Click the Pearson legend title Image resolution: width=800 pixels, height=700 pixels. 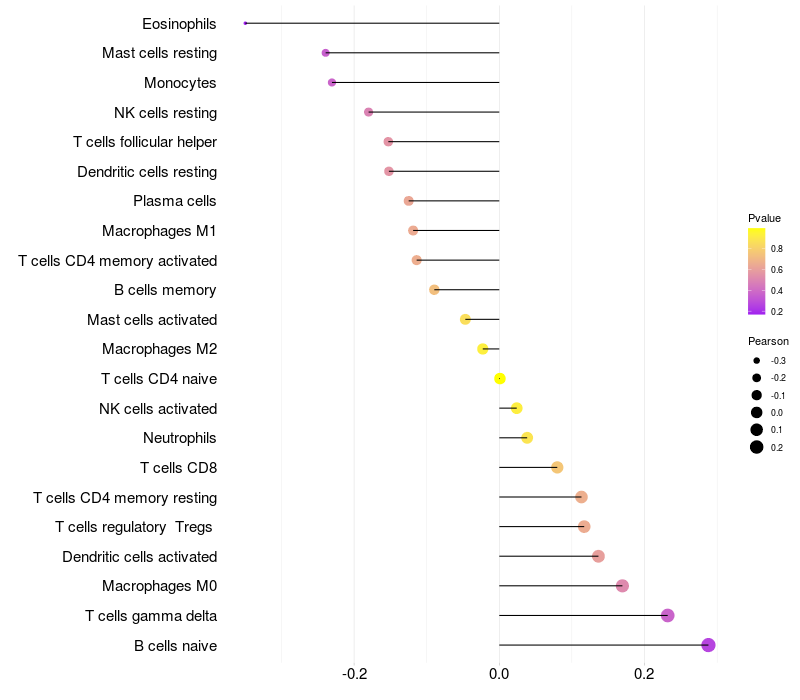pyautogui.click(x=768, y=341)
